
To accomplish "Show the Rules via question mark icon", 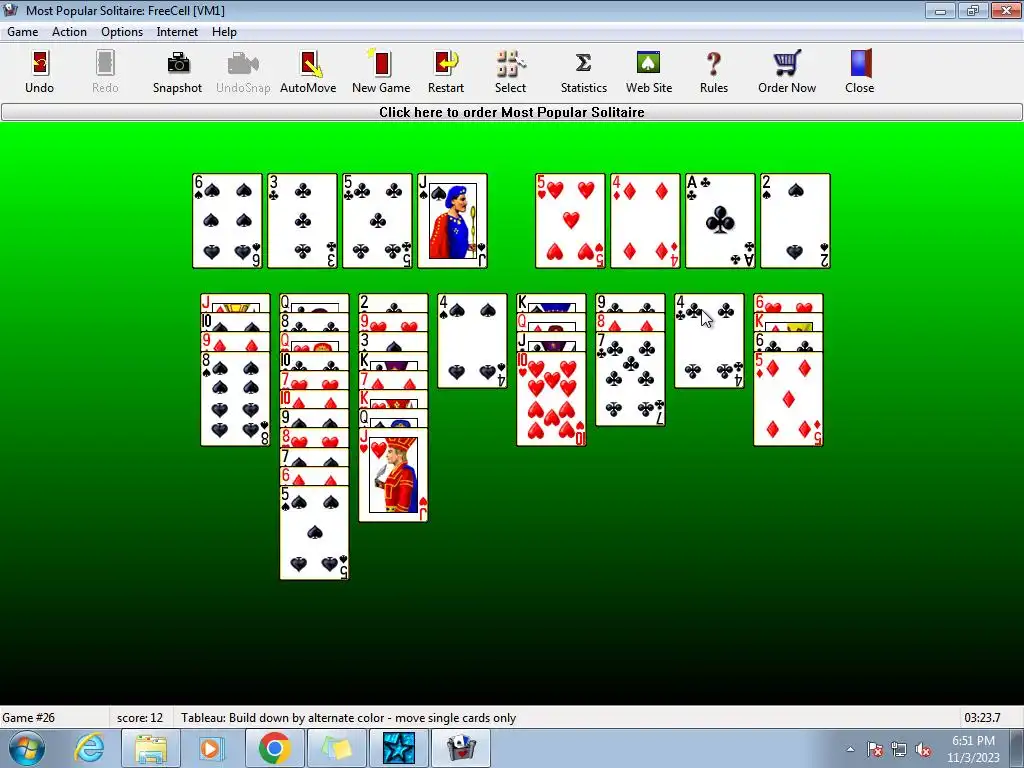I will (x=713, y=72).
